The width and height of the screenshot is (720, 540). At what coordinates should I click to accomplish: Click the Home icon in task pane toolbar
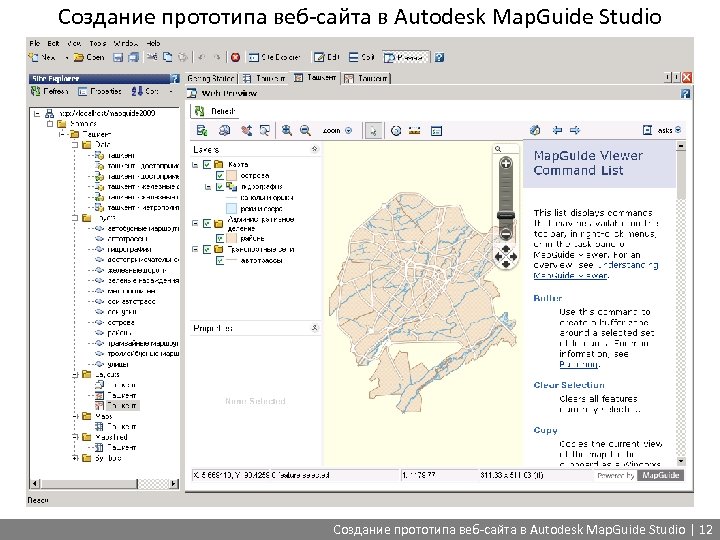click(x=535, y=130)
